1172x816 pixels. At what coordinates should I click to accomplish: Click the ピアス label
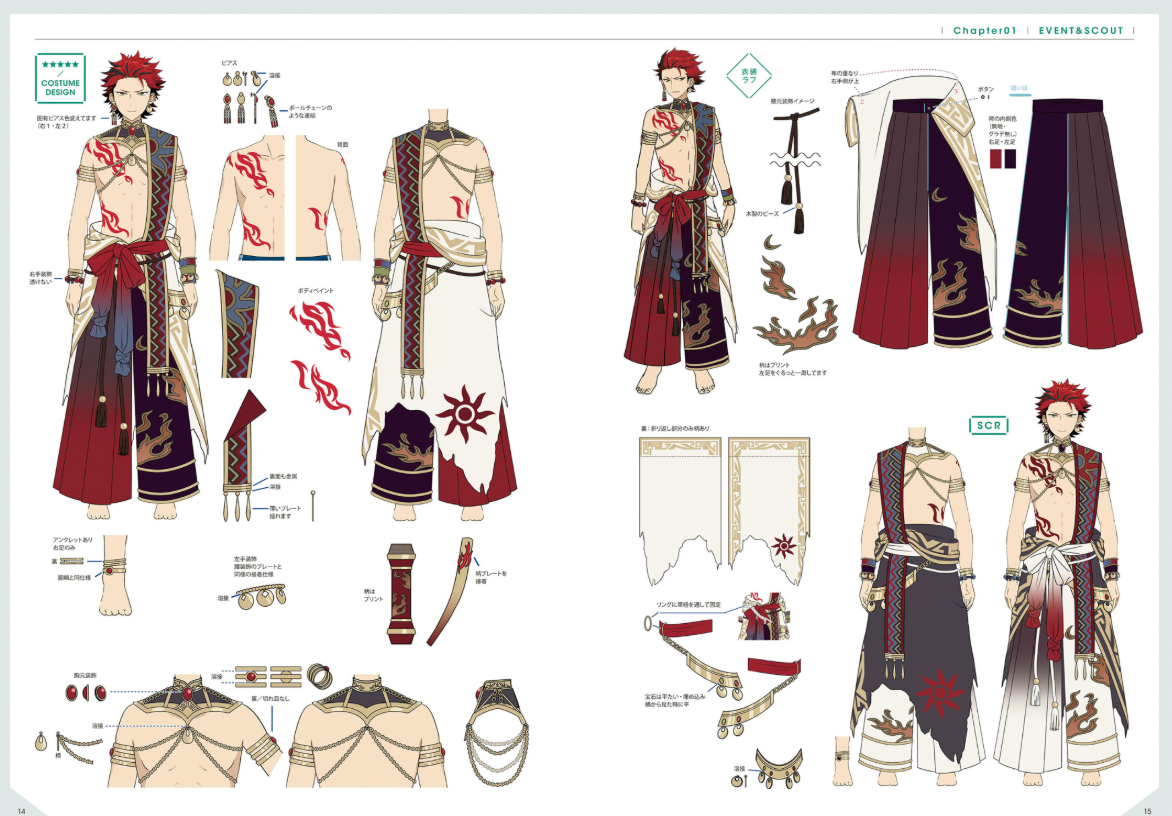229,63
